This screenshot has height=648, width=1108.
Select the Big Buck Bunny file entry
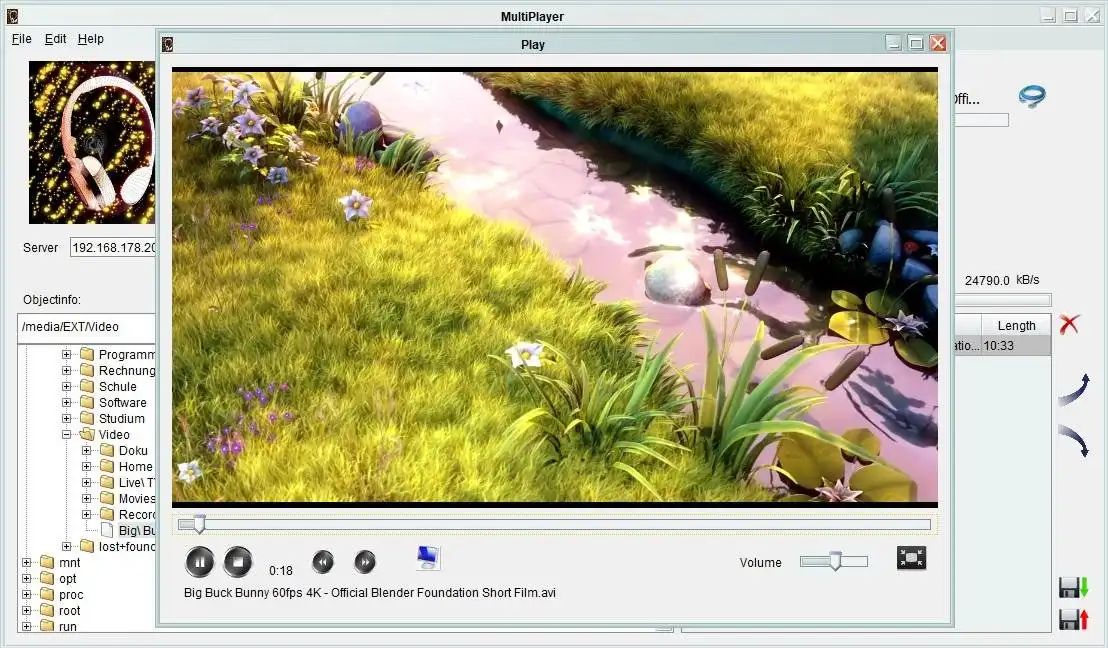[136, 531]
